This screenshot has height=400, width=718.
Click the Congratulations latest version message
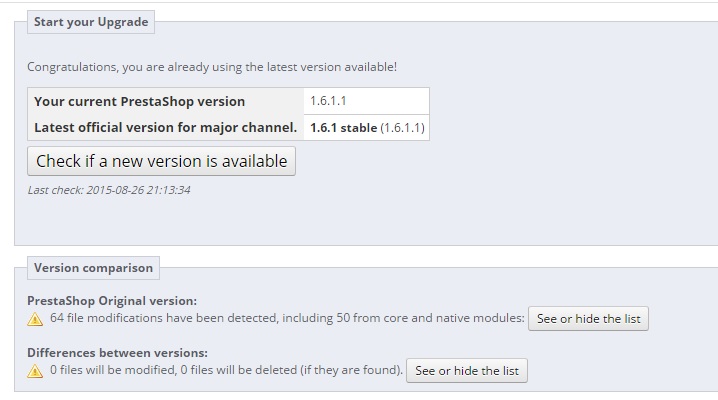pyautogui.click(x=212, y=67)
